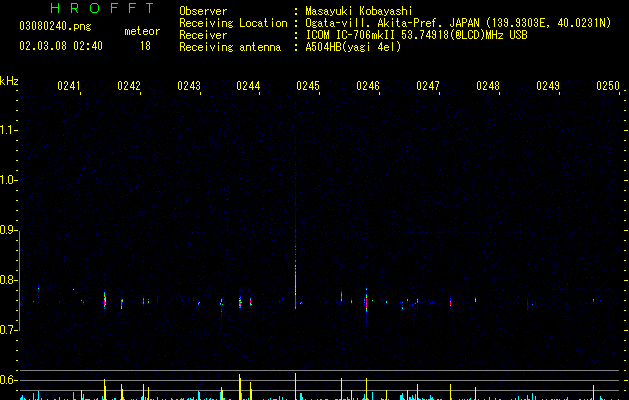629x400 pixels.
Task: Click the 0246 time marker
Action: tap(368, 86)
